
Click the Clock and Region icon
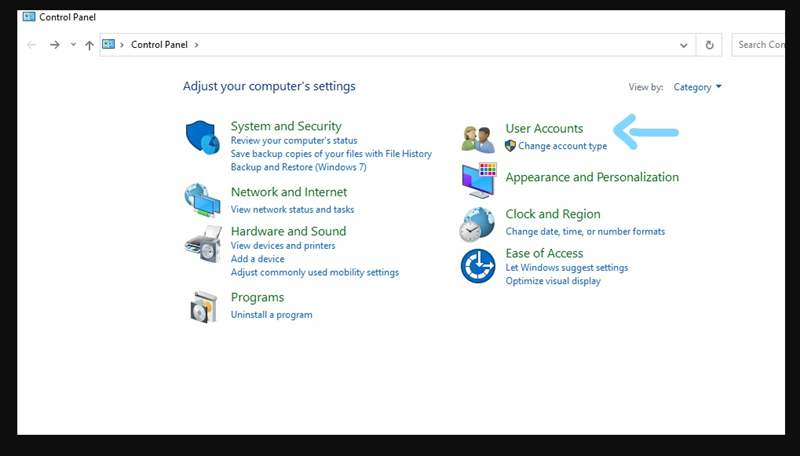[x=478, y=224]
